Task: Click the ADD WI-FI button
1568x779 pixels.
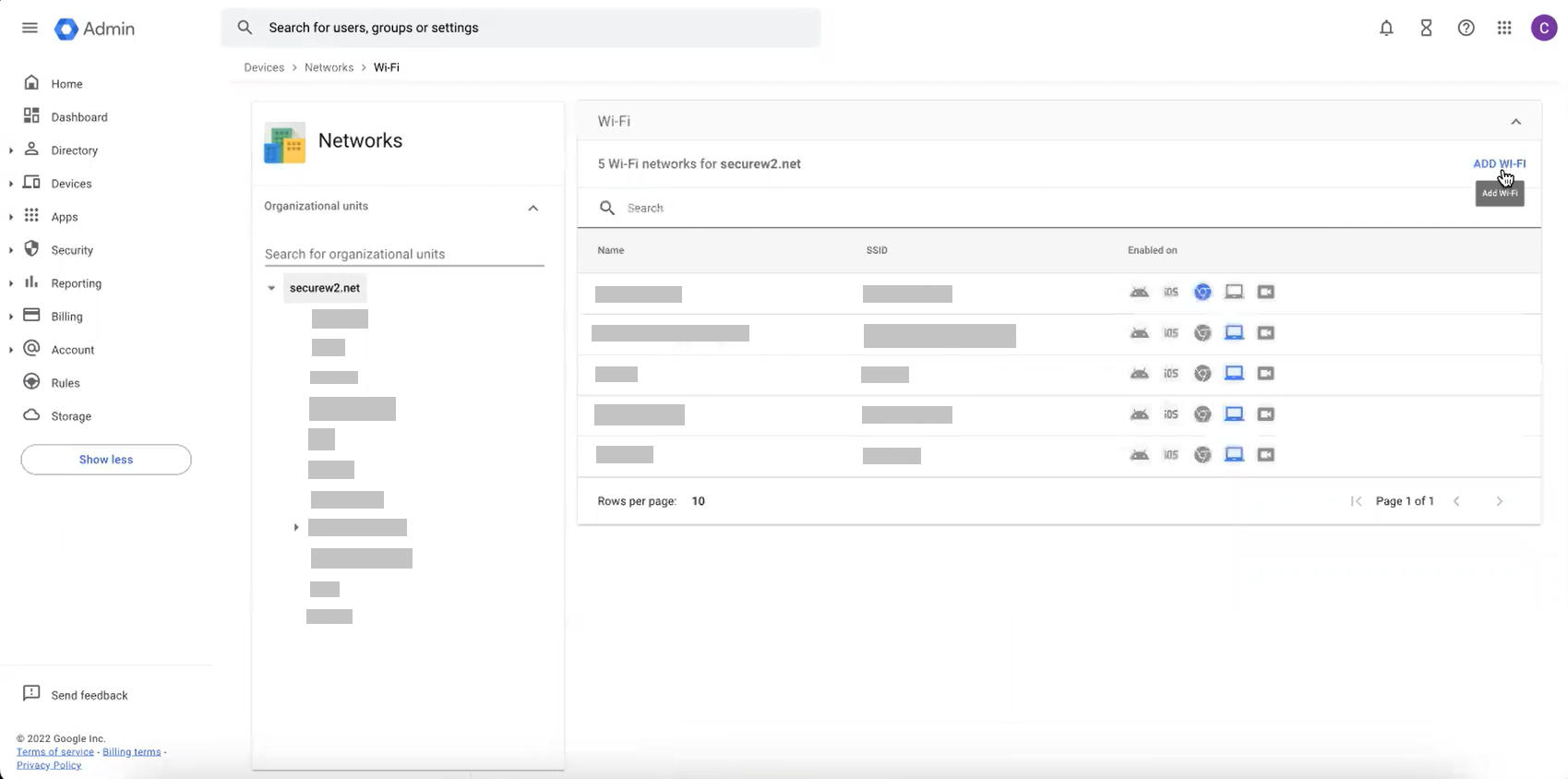Action: click(x=1499, y=163)
